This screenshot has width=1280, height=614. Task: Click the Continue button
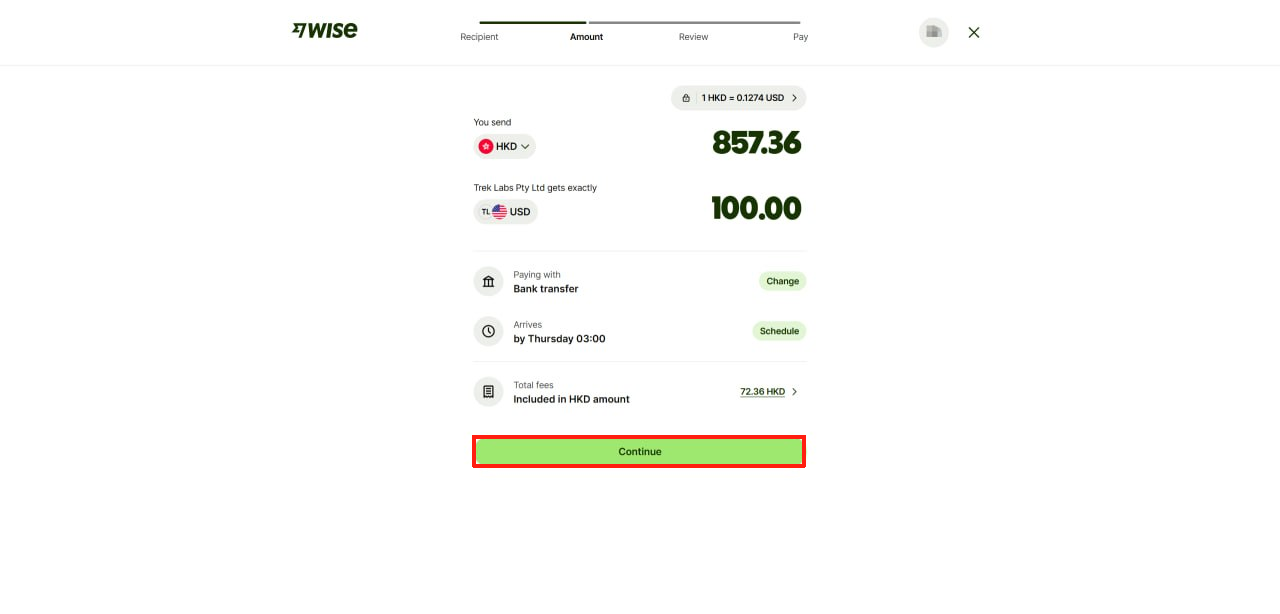pyautogui.click(x=639, y=451)
